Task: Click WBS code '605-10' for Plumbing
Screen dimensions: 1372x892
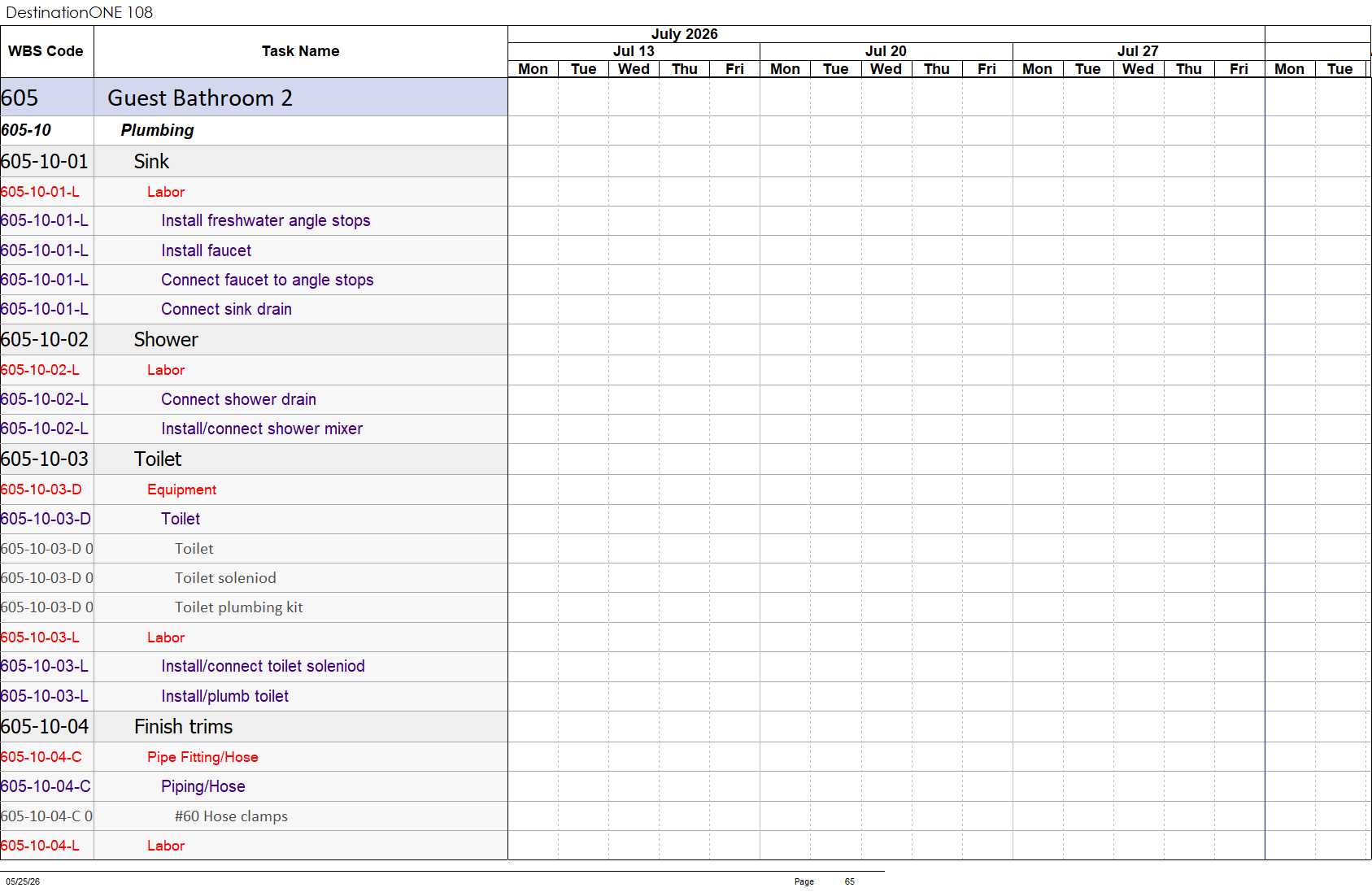Action: pos(26,130)
